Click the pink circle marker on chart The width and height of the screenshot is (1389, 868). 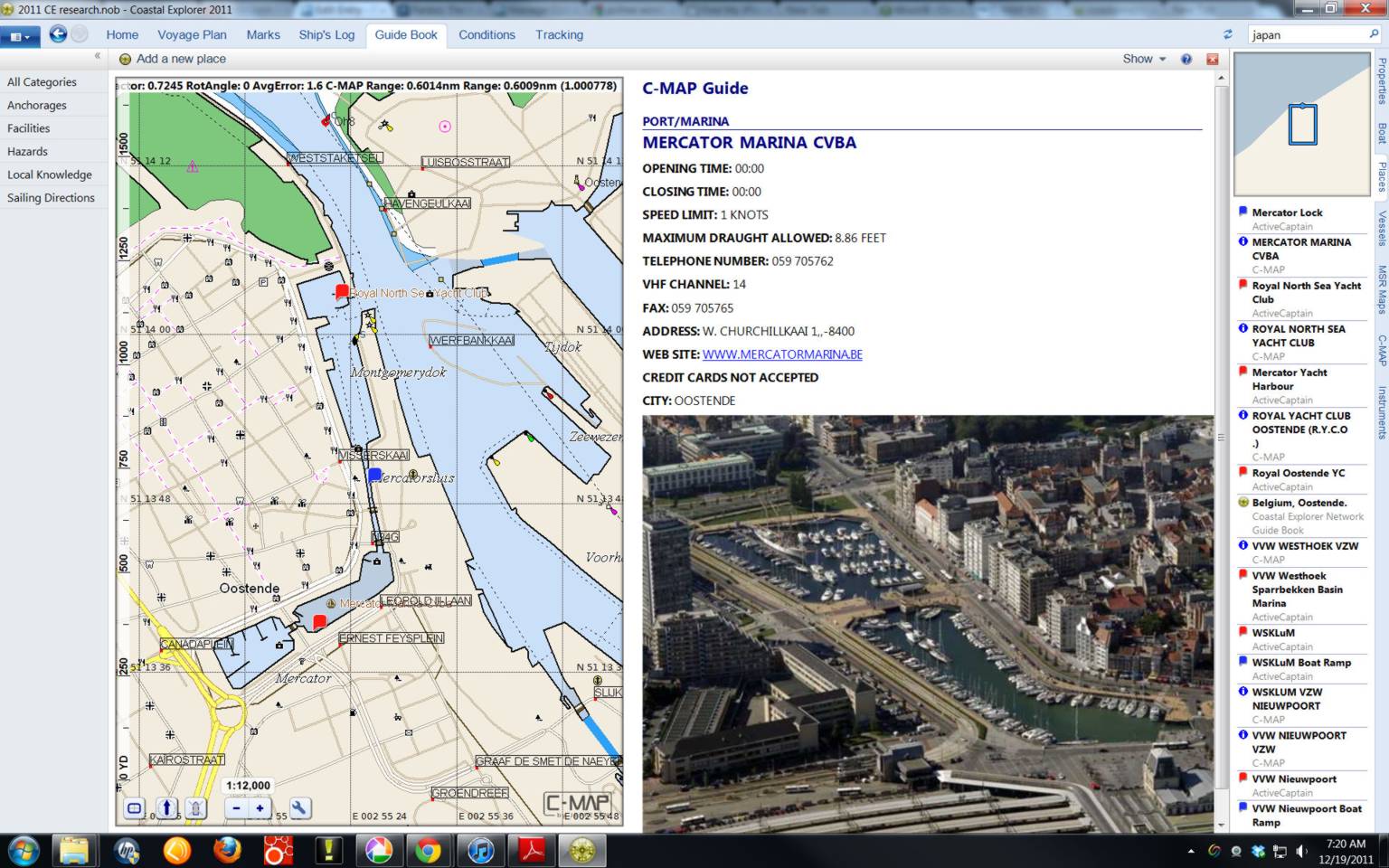click(445, 127)
